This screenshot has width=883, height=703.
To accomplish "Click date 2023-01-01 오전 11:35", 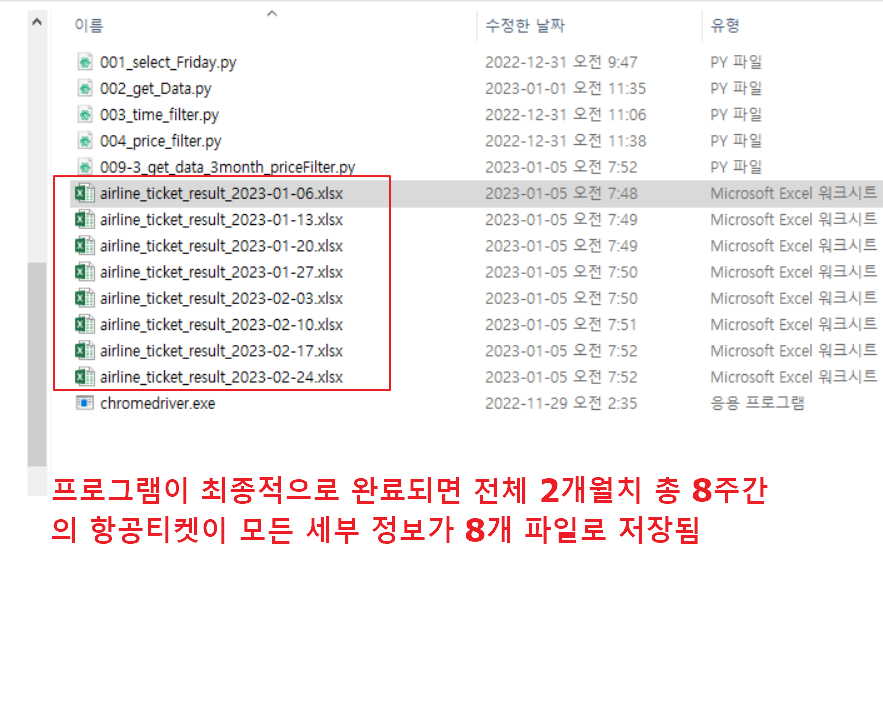I will 565,88.
